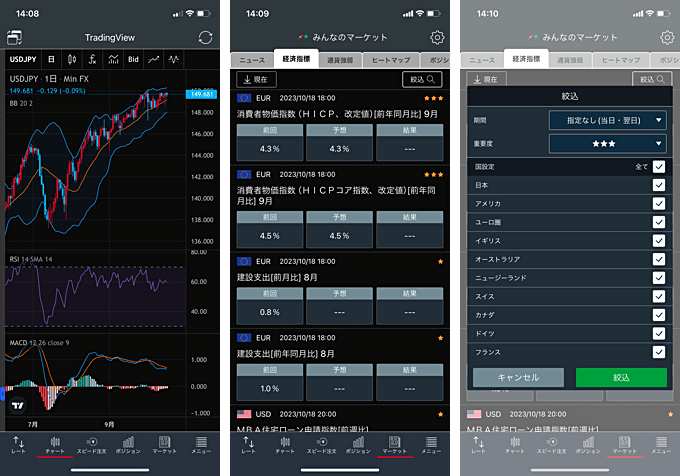Viewport: 680px width, 476px height.
Task: Open the fx indicators icon
Action: [90, 60]
